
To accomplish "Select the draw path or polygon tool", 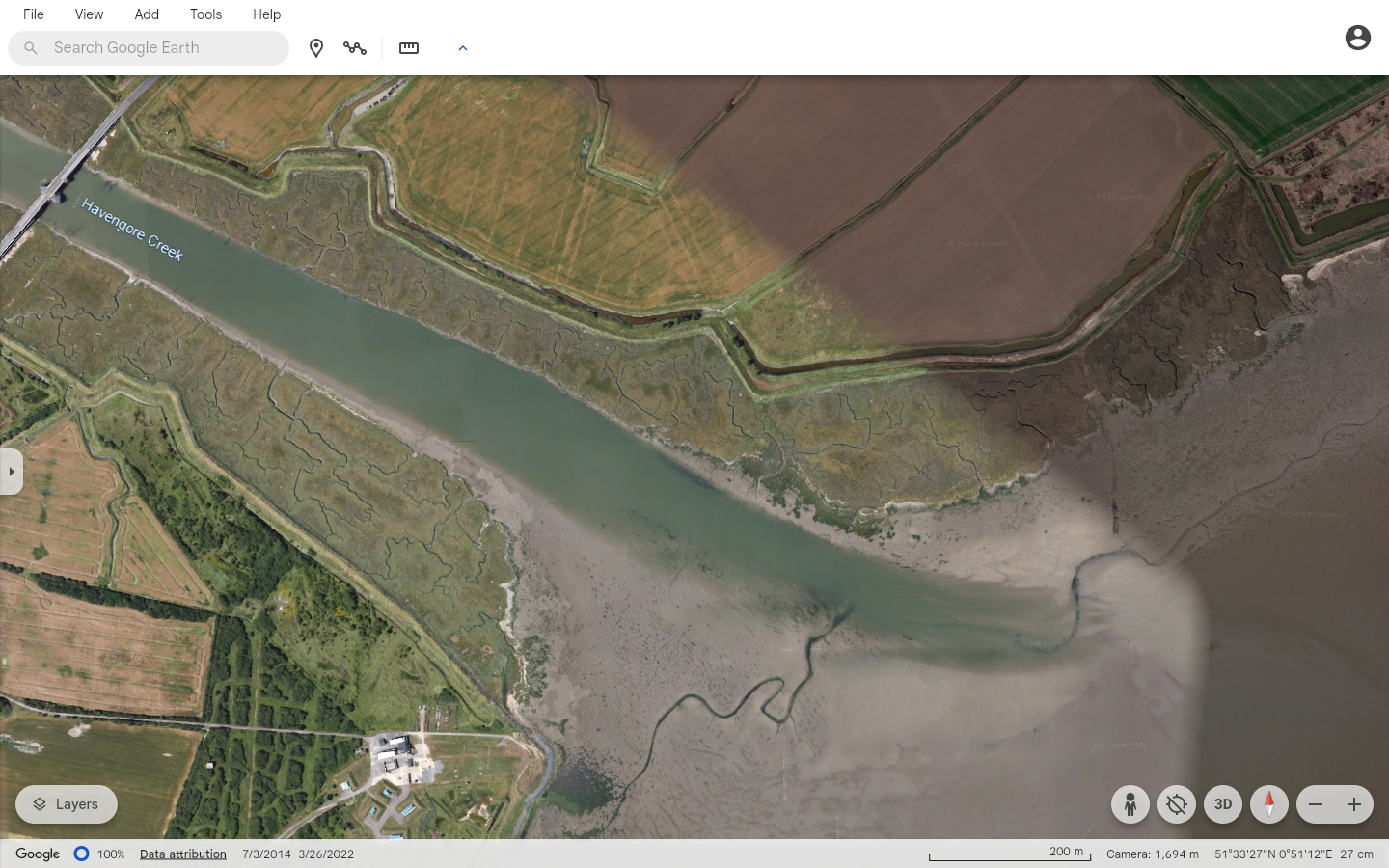I will pos(355,48).
